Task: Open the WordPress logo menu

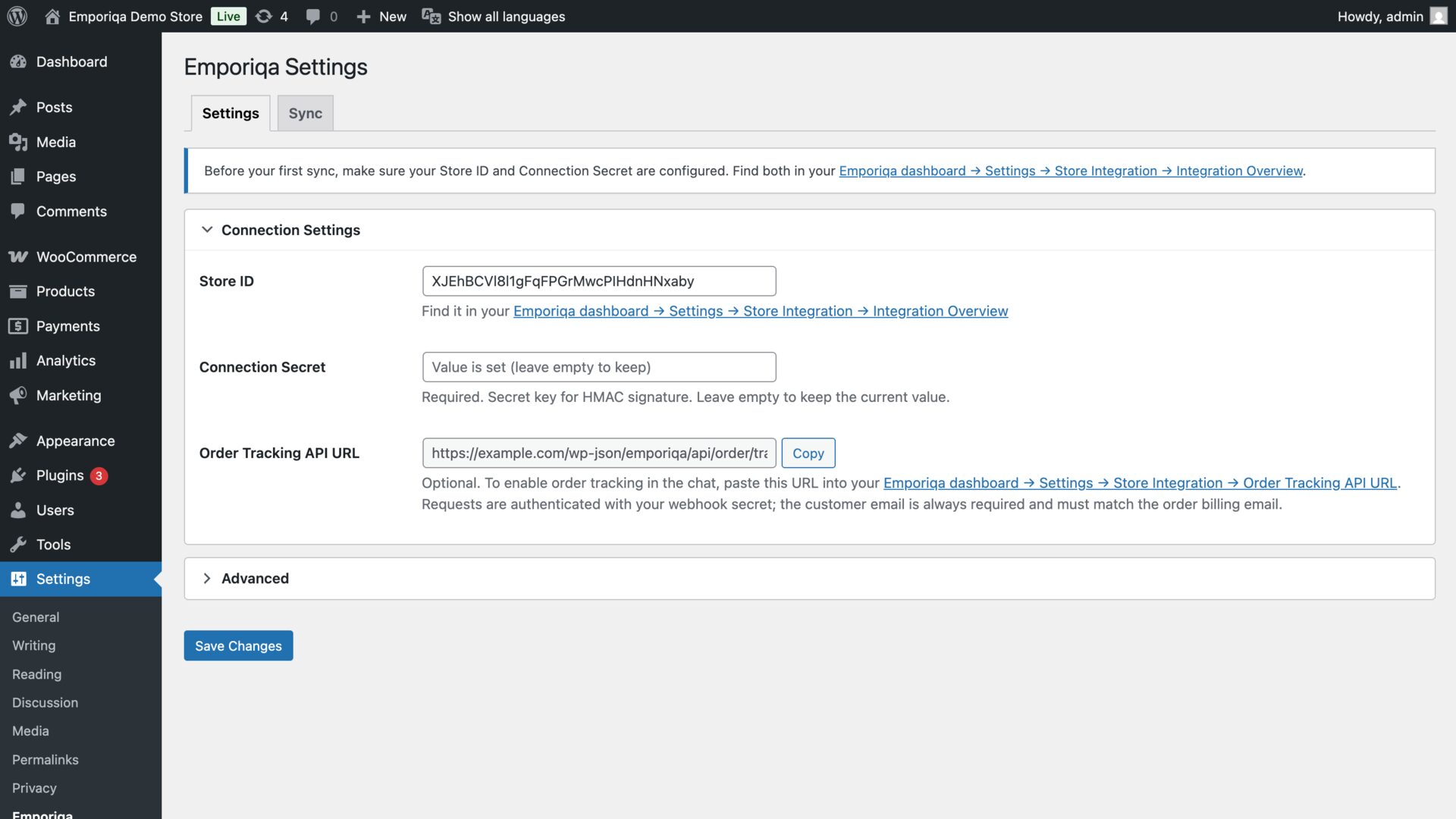Action: coord(16,16)
